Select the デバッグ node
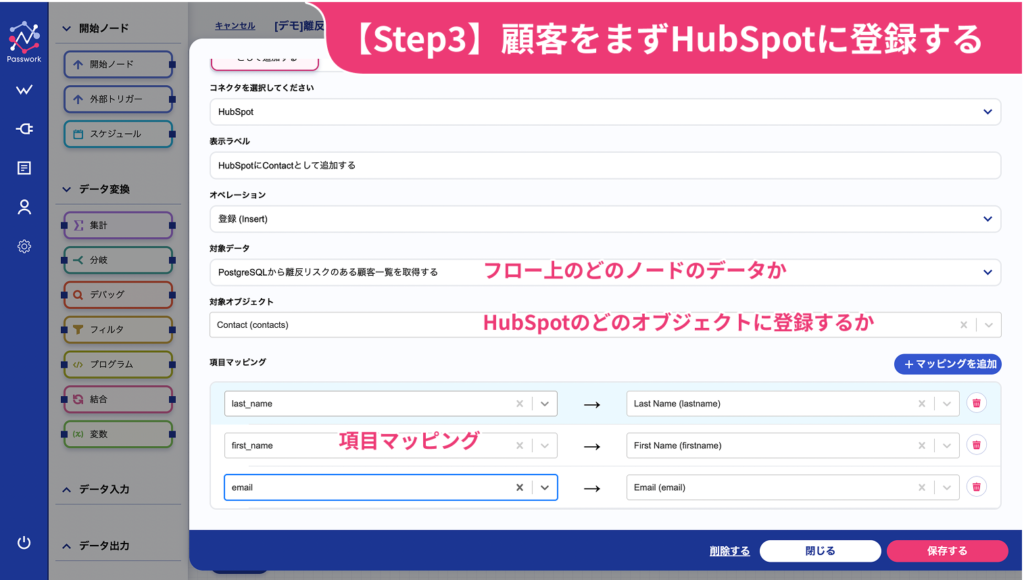The image size is (1024, 580). tap(118, 295)
